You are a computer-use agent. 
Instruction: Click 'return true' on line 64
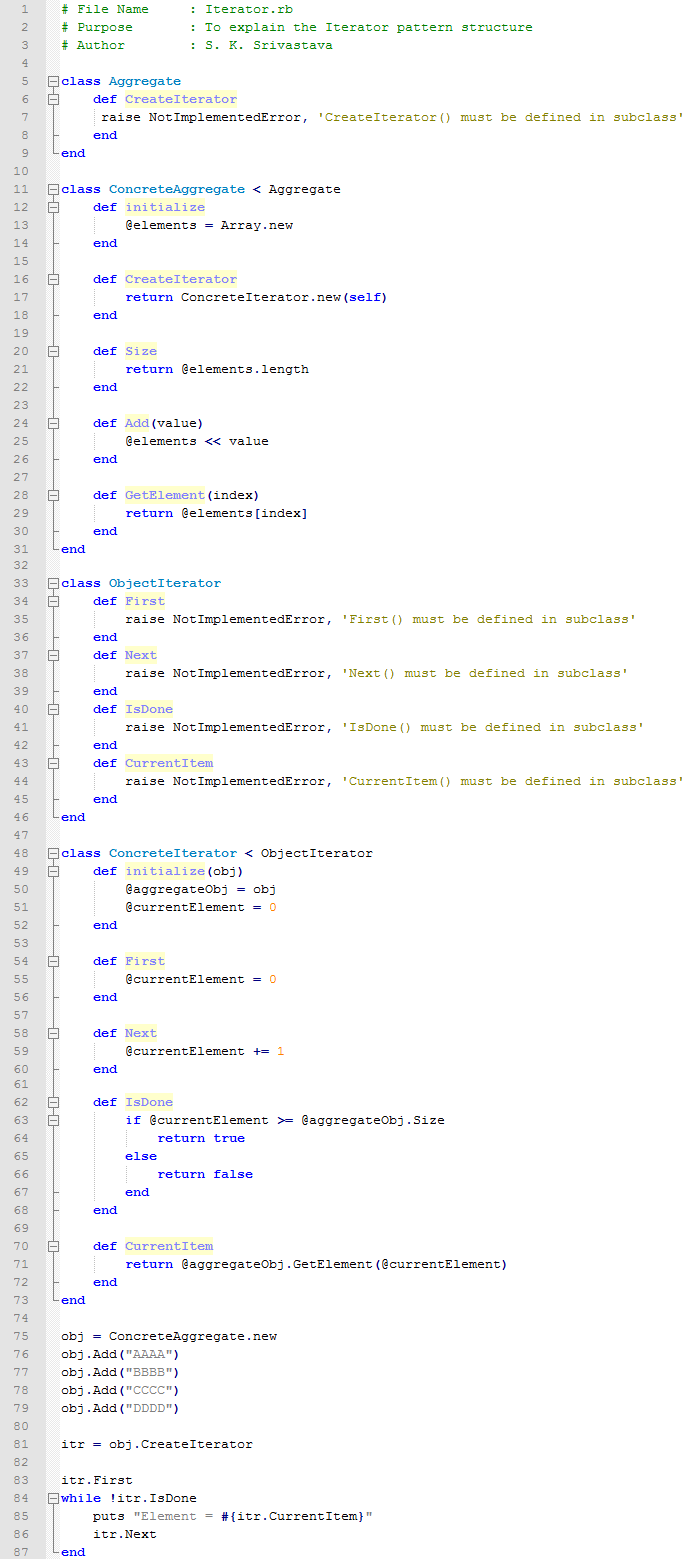201,1138
